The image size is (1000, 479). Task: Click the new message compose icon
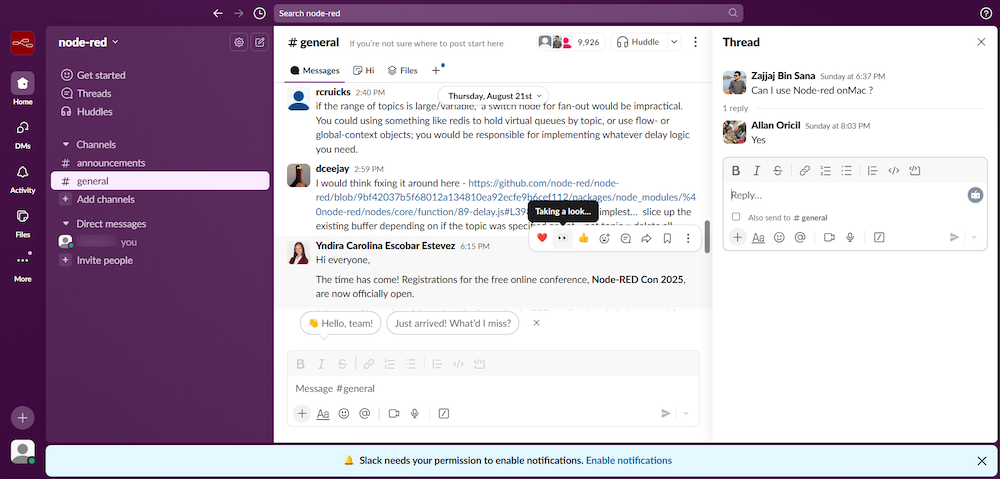point(259,42)
